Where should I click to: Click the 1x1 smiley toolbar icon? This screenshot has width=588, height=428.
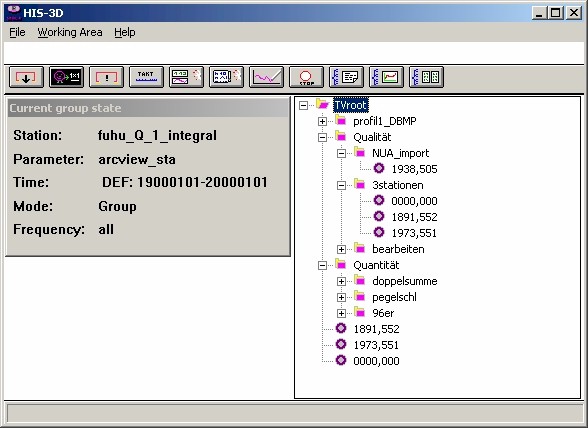click(x=66, y=77)
